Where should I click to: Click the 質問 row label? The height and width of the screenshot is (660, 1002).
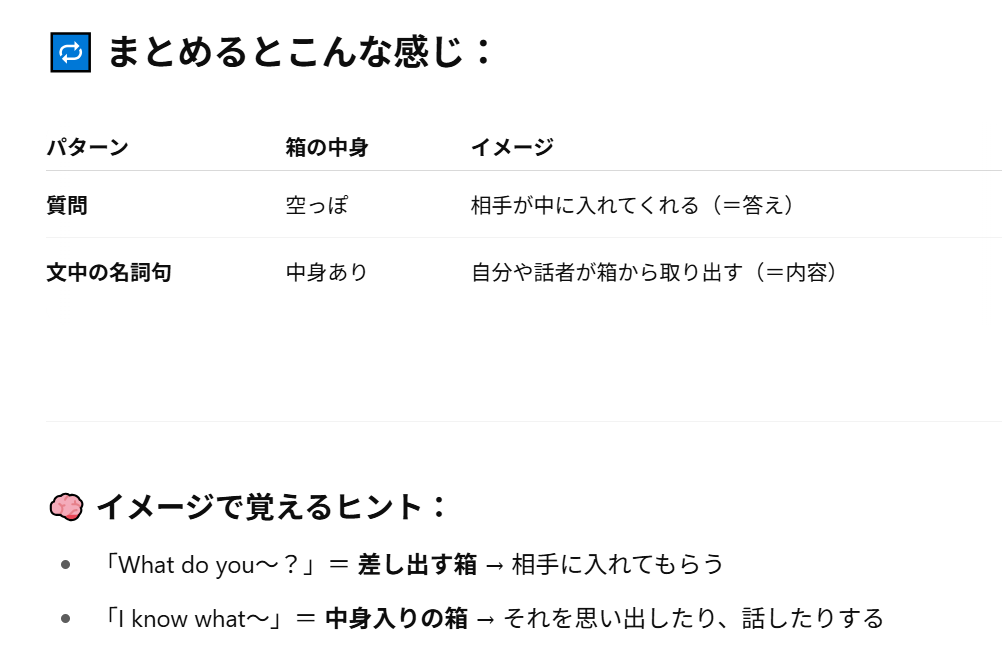[x=67, y=206]
